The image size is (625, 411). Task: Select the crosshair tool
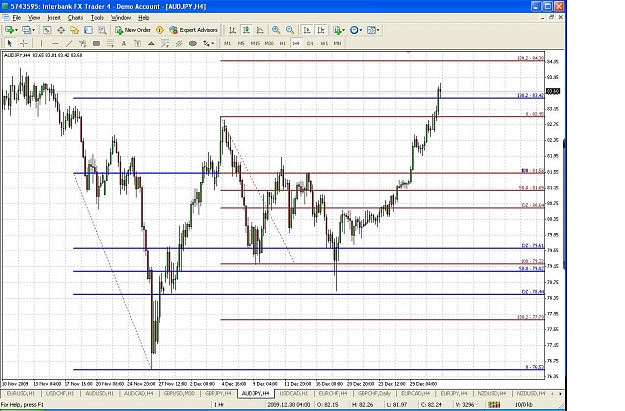click(x=24, y=43)
